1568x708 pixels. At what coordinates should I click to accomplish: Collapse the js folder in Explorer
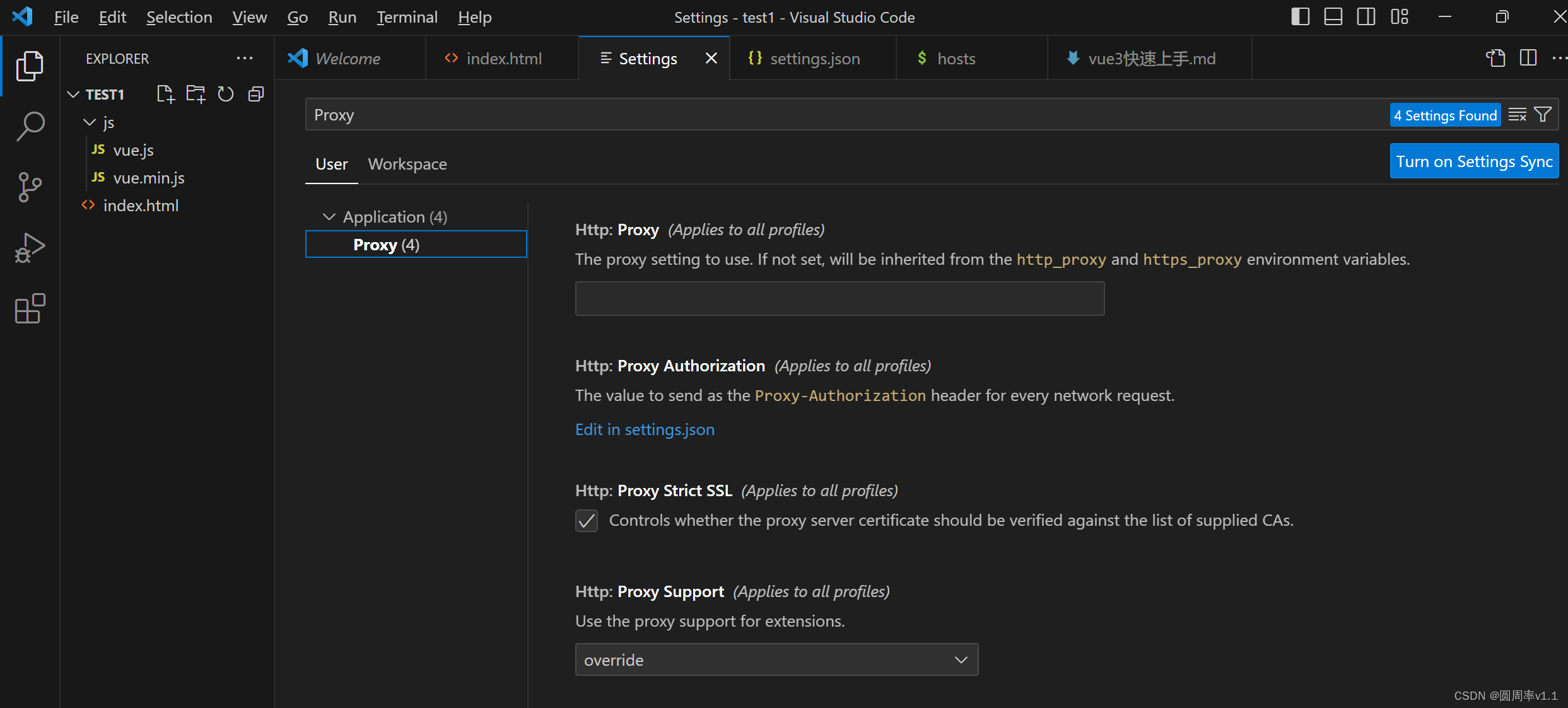point(90,122)
